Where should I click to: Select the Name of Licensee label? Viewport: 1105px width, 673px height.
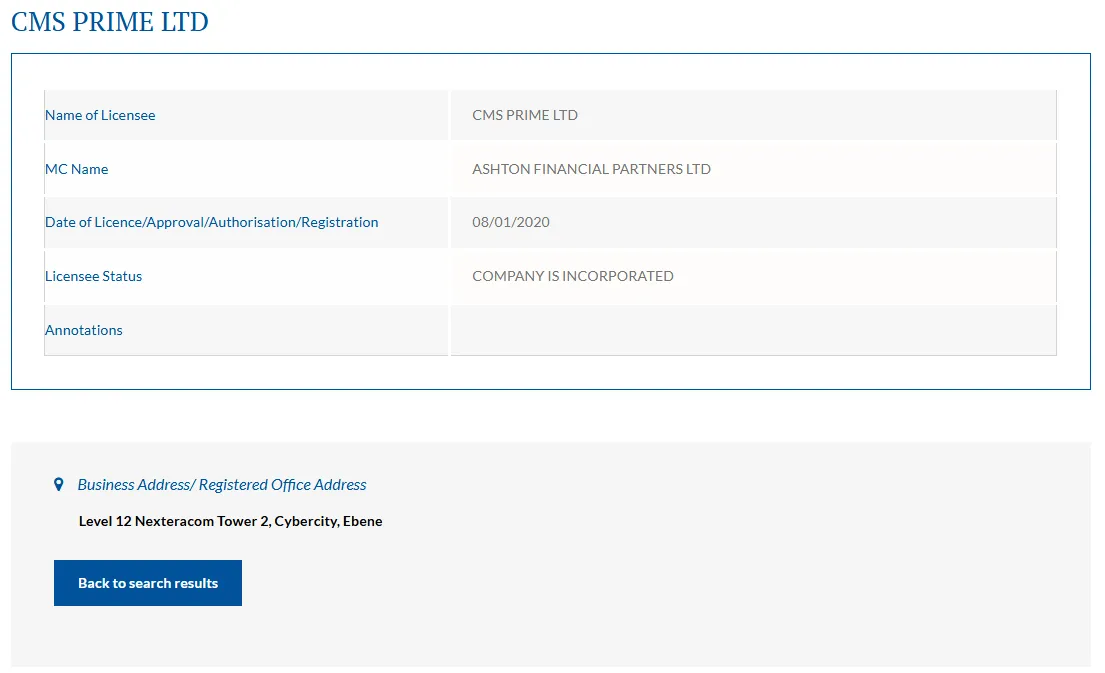click(x=100, y=115)
